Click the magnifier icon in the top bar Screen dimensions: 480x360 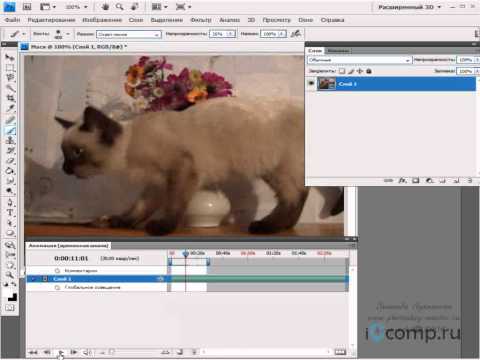(119, 7)
